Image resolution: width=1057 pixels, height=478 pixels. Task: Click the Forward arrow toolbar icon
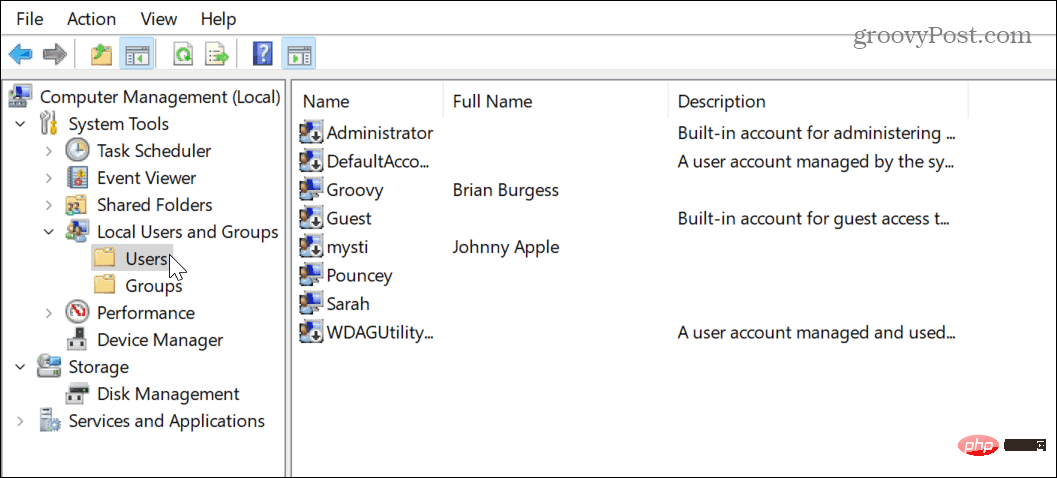tap(55, 54)
